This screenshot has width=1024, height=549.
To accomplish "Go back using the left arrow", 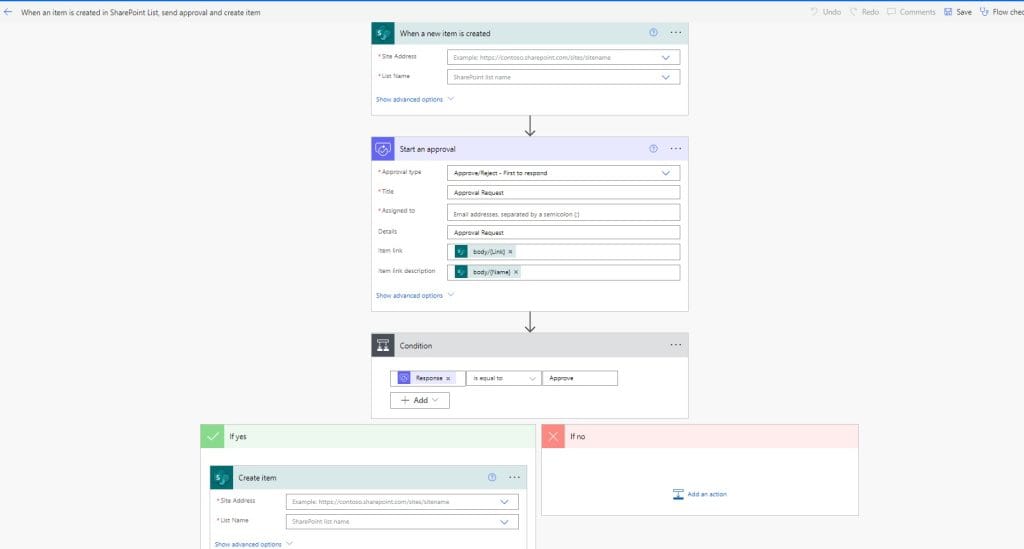I will (x=8, y=12).
